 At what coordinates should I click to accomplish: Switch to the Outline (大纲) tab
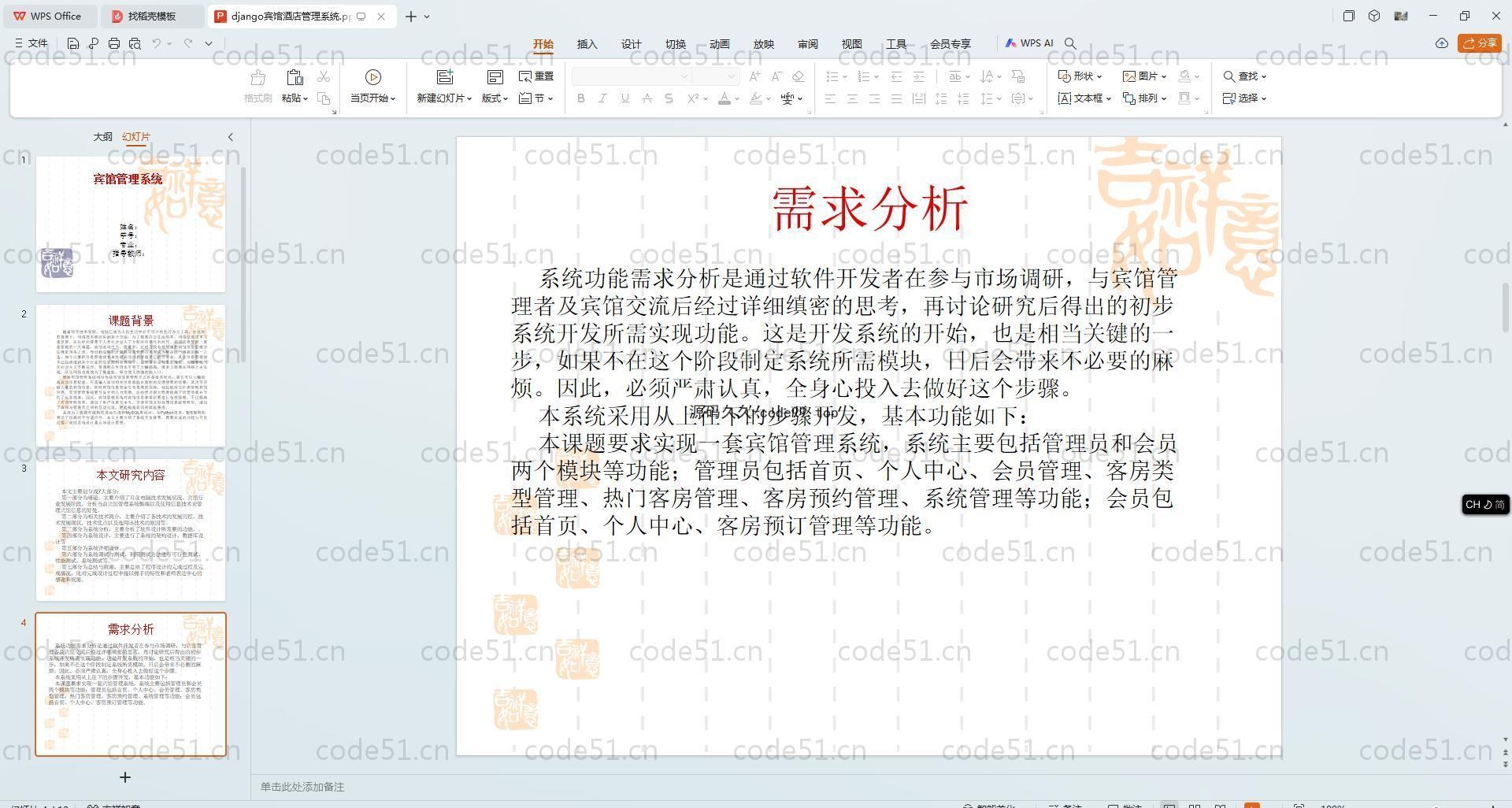(102, 137)
